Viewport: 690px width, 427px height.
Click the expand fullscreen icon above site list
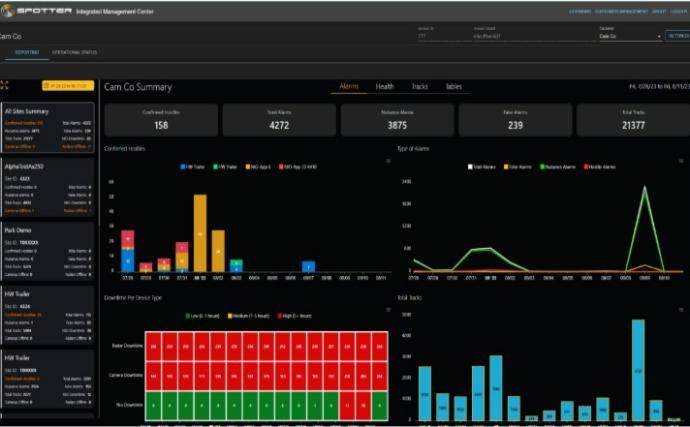click(x=5, y=86)
